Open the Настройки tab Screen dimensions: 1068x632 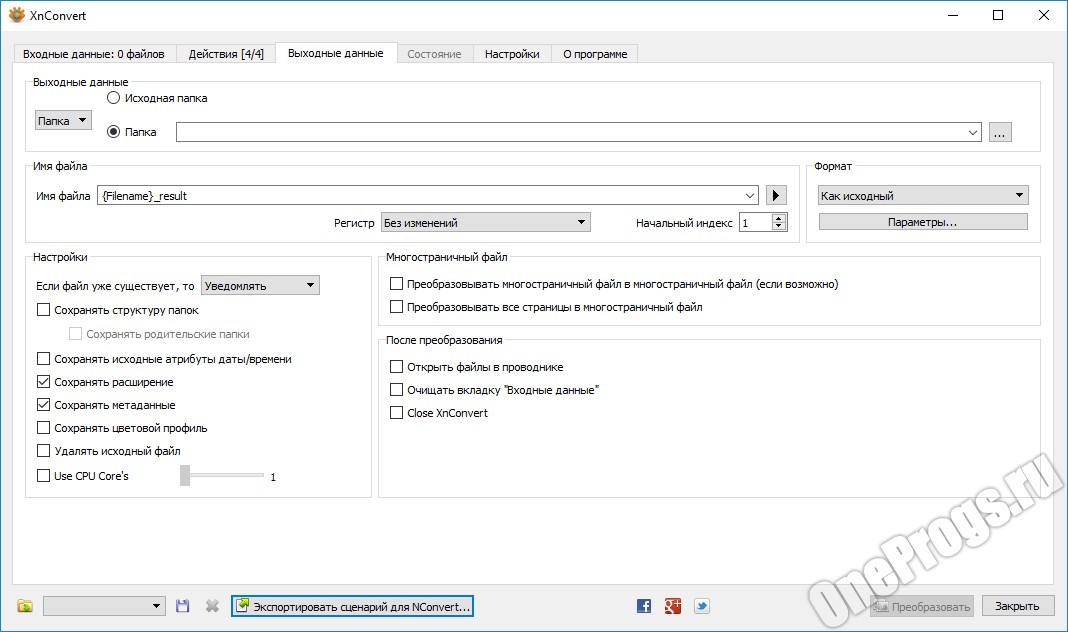(x=512, y=54)
